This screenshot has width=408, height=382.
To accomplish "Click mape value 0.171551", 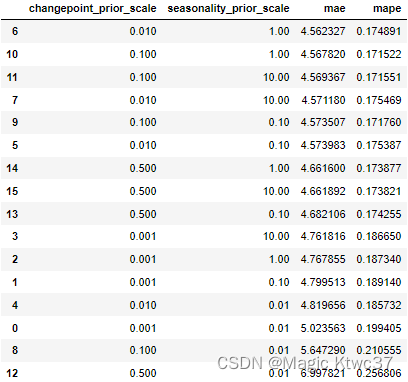I will 379,77.
